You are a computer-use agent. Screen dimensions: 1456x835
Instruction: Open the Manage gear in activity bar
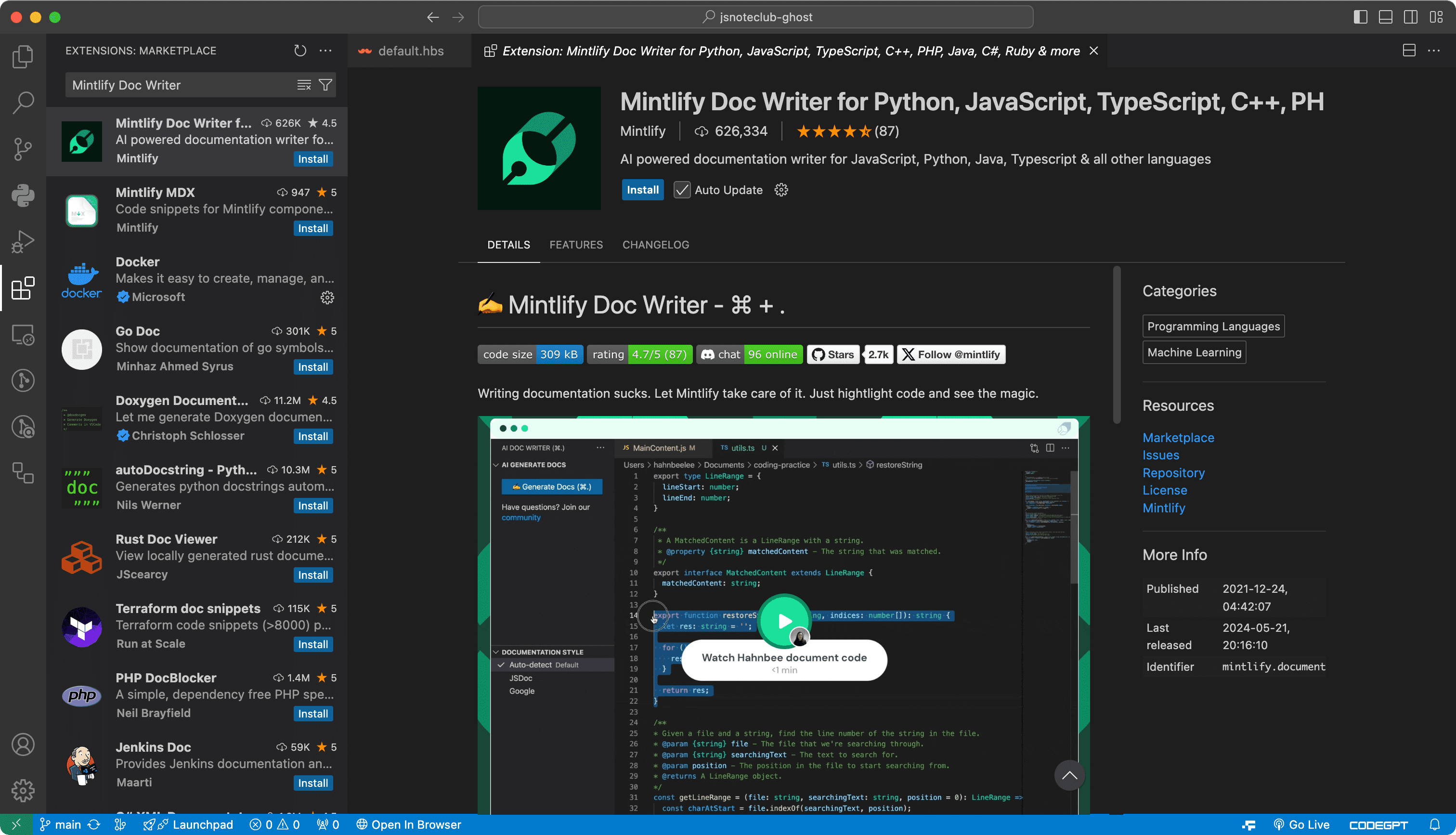(23, 791)
